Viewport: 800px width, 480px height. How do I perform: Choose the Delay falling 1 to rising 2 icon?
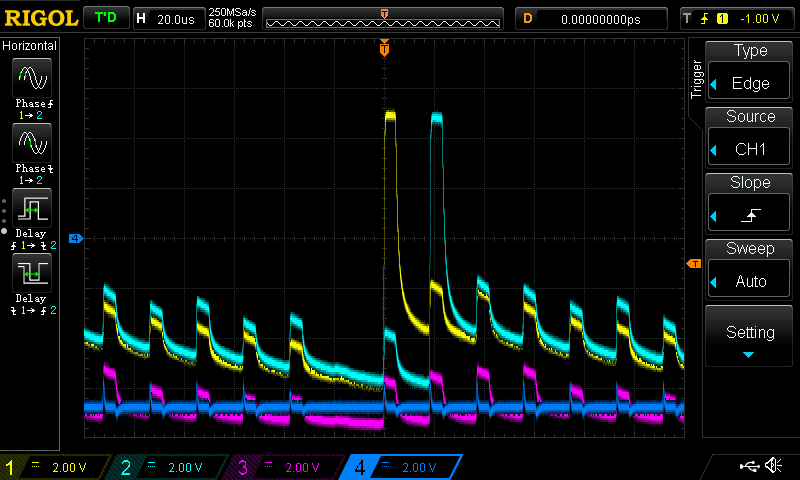tap(32, 273)
